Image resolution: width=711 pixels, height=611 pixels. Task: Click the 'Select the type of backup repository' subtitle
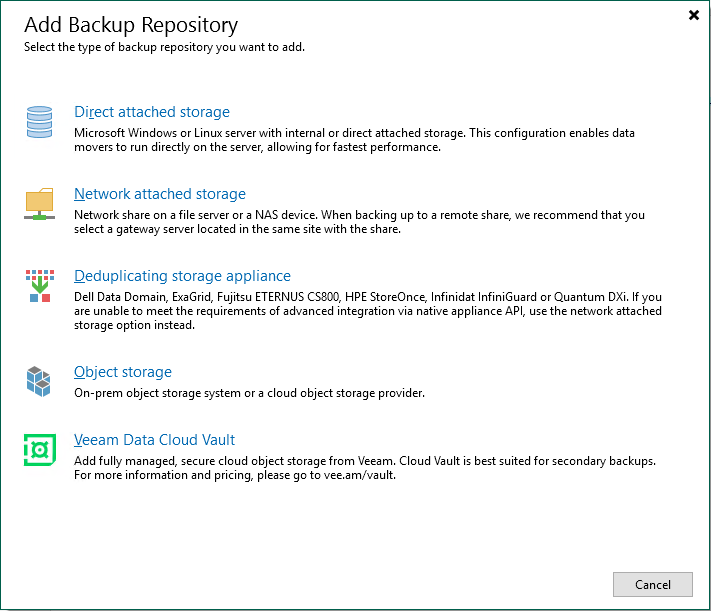(165, 47)
